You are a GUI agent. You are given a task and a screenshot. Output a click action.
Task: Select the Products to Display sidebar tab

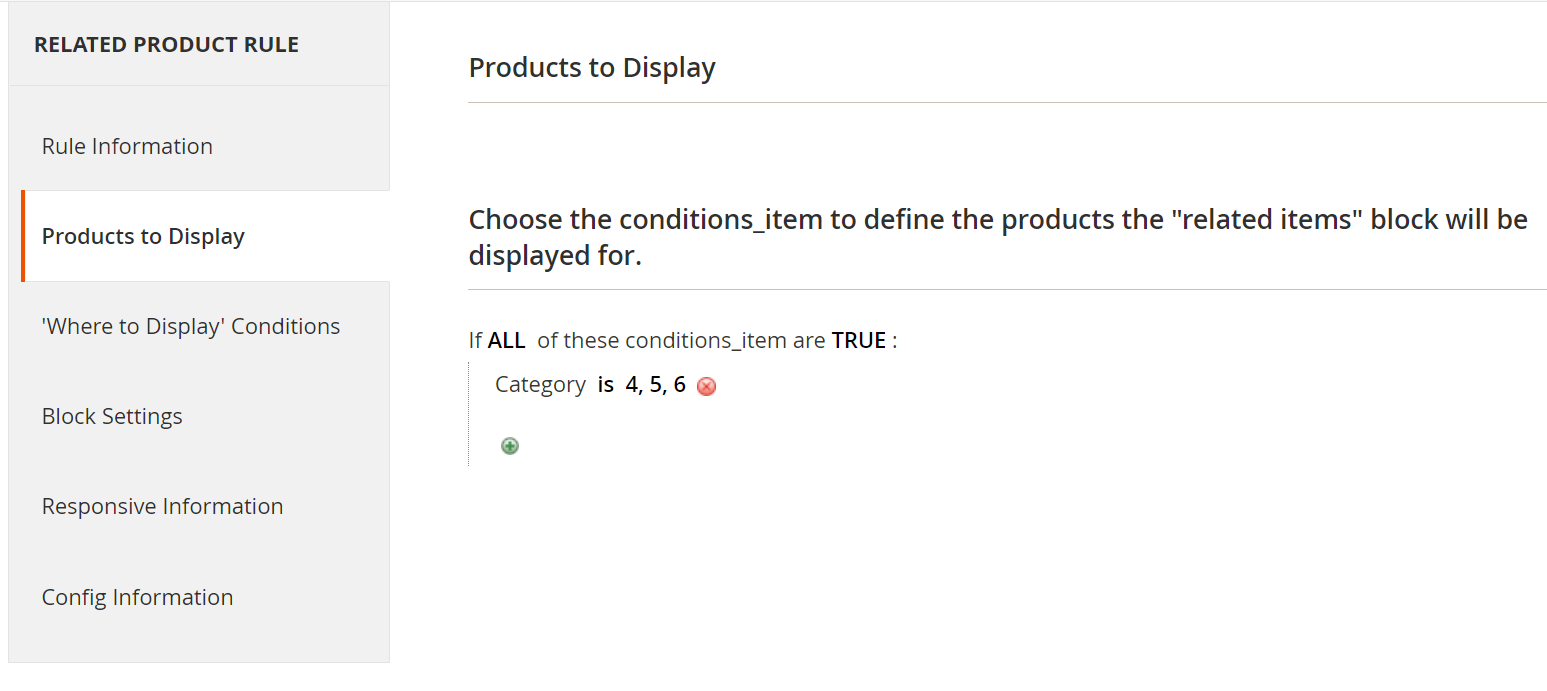(x=143, y=236)
